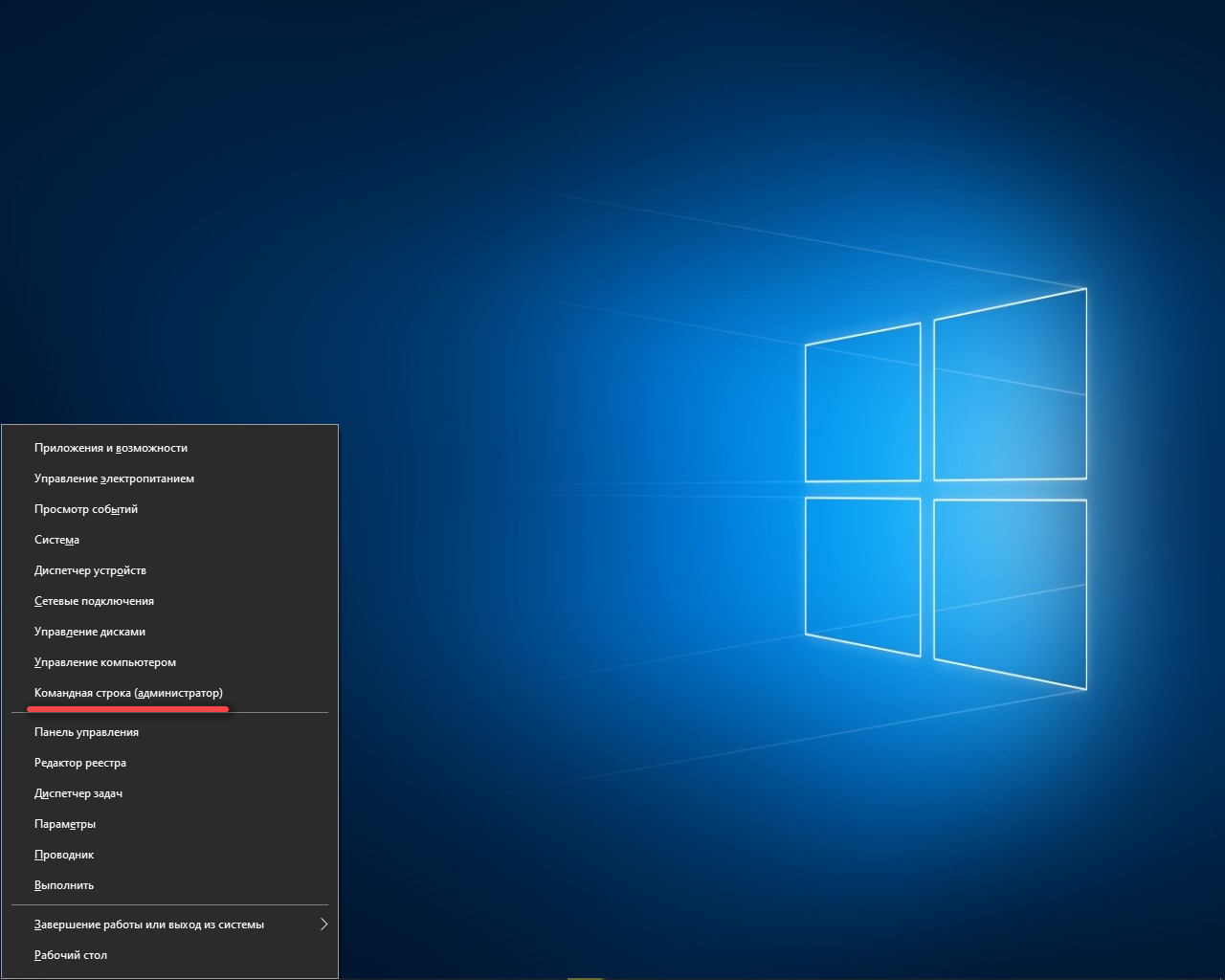Open Просмотр событий
Image resolution: width=1225 pixels, height=980 pixels.
pyautogui.click(x=169, y=509)
